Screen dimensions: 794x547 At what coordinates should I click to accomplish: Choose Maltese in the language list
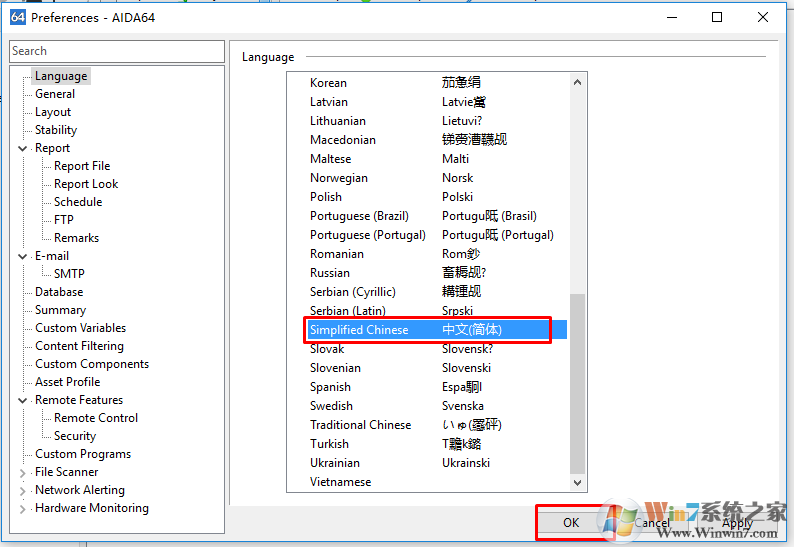[x=428, y=159]
